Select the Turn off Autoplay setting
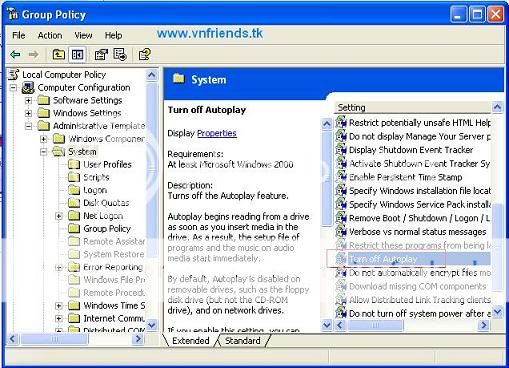 413,259
